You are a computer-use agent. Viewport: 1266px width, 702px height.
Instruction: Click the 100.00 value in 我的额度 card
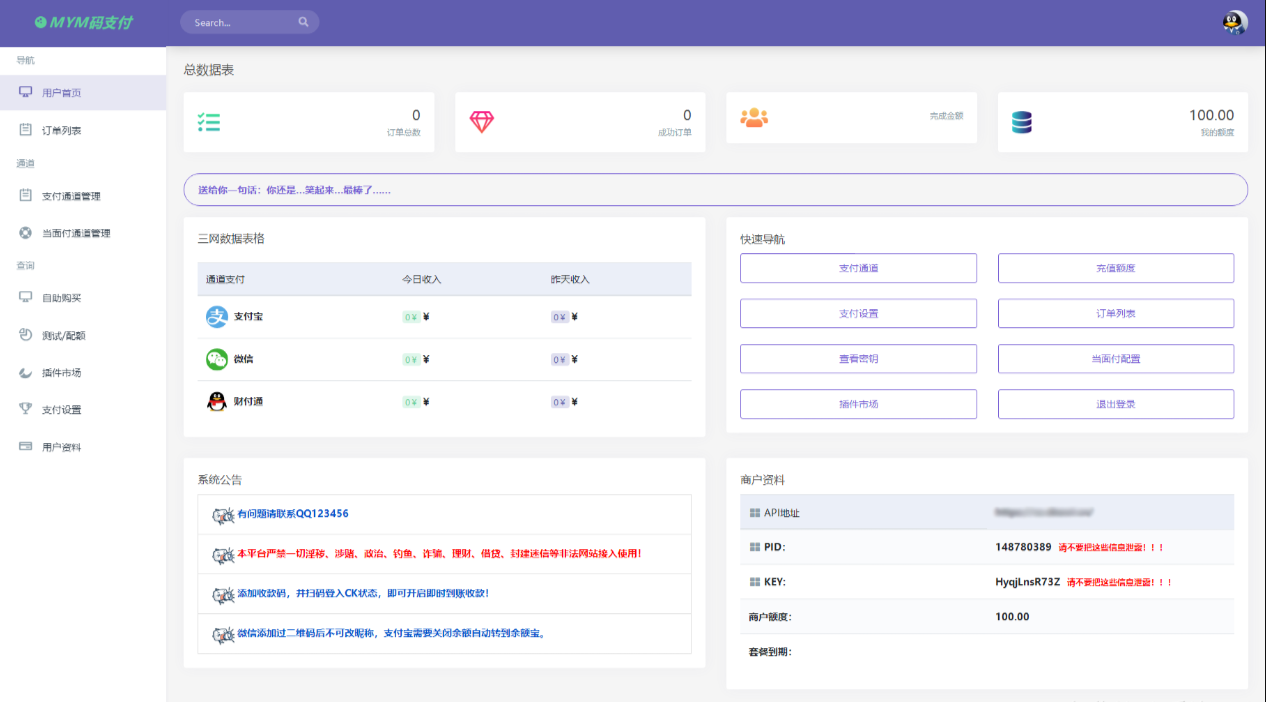pos(1211,115)
